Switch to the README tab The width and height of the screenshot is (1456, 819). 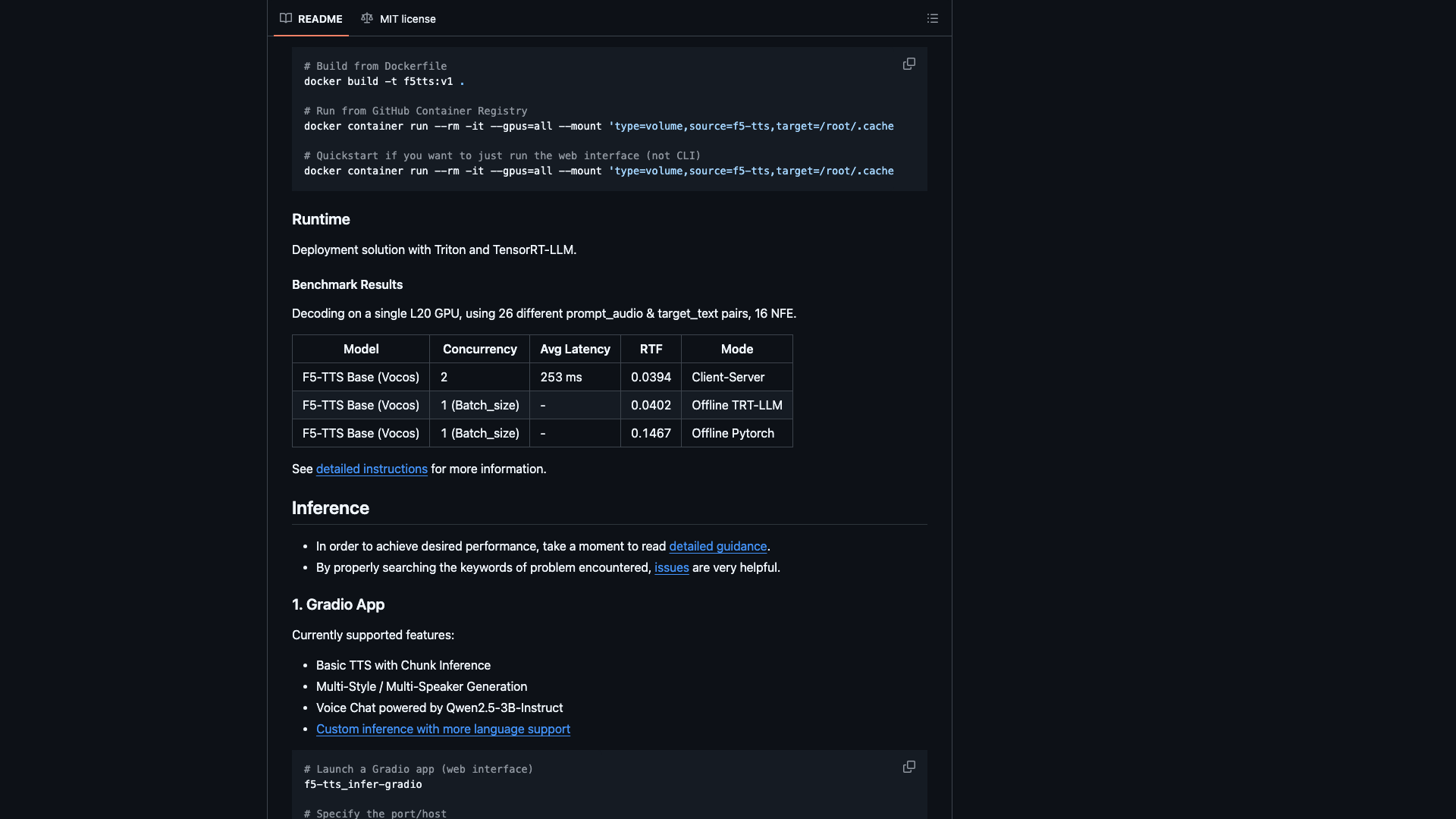(311, 18)
